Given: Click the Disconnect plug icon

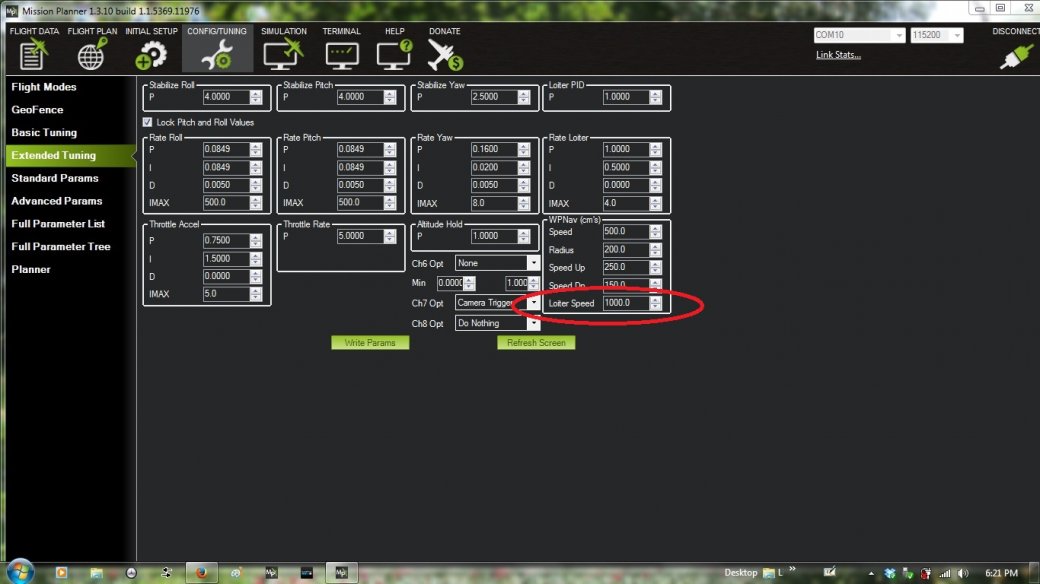Looking at the screenshot, I should 1016,56.
